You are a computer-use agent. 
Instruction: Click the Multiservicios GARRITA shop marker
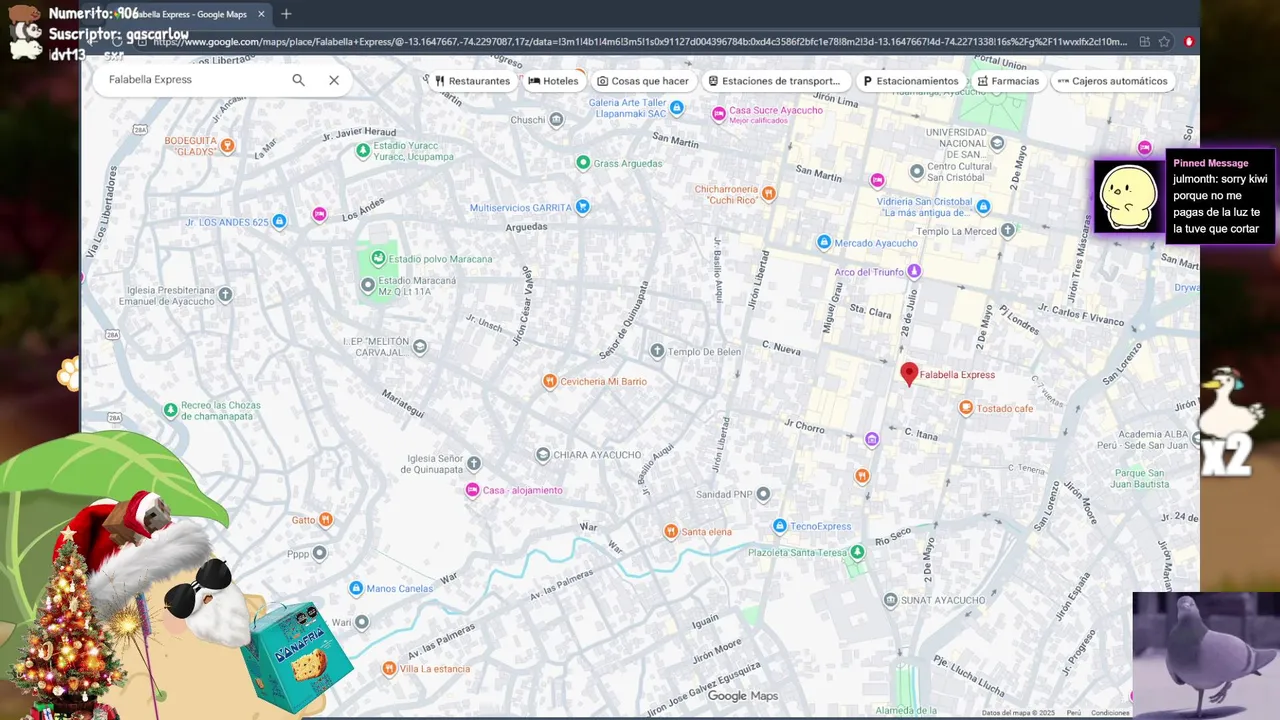(582, 207)
